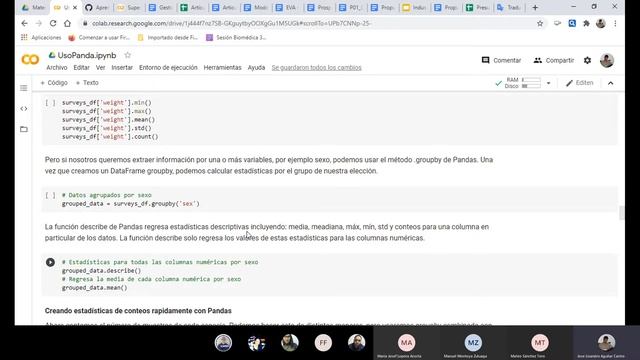Switch to the Trad browser tab
Screen dimensions: 640x360
[509, 7]
